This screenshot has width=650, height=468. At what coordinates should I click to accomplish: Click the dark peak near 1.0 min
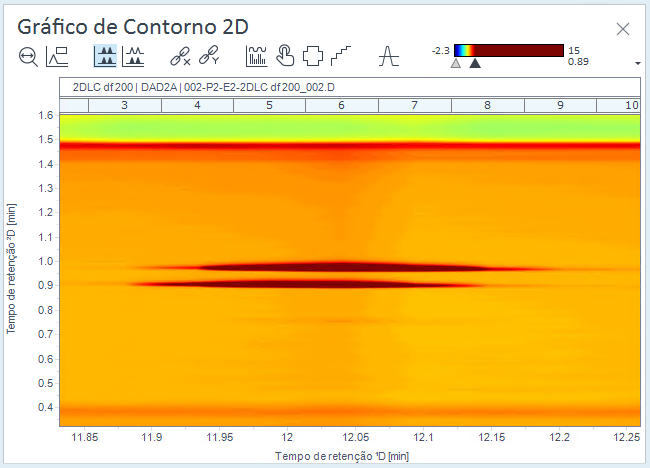click(x=343, y=267)
